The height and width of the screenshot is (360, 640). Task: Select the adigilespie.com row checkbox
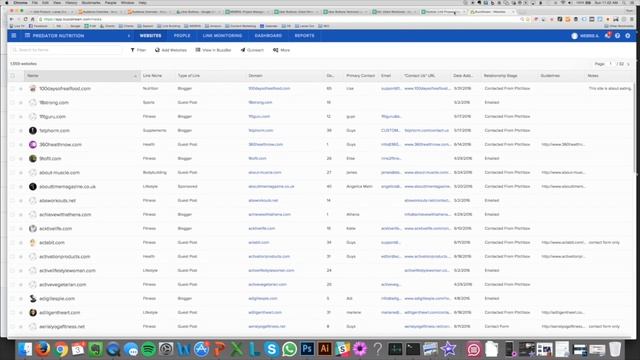[13, 298]
